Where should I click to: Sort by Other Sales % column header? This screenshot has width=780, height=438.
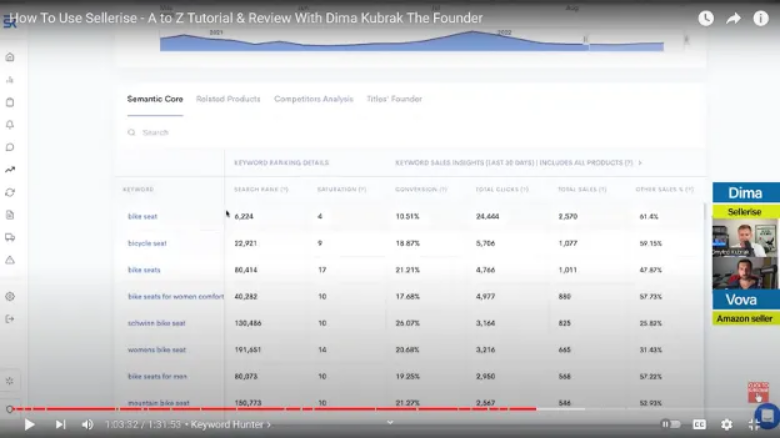[665, 190]
